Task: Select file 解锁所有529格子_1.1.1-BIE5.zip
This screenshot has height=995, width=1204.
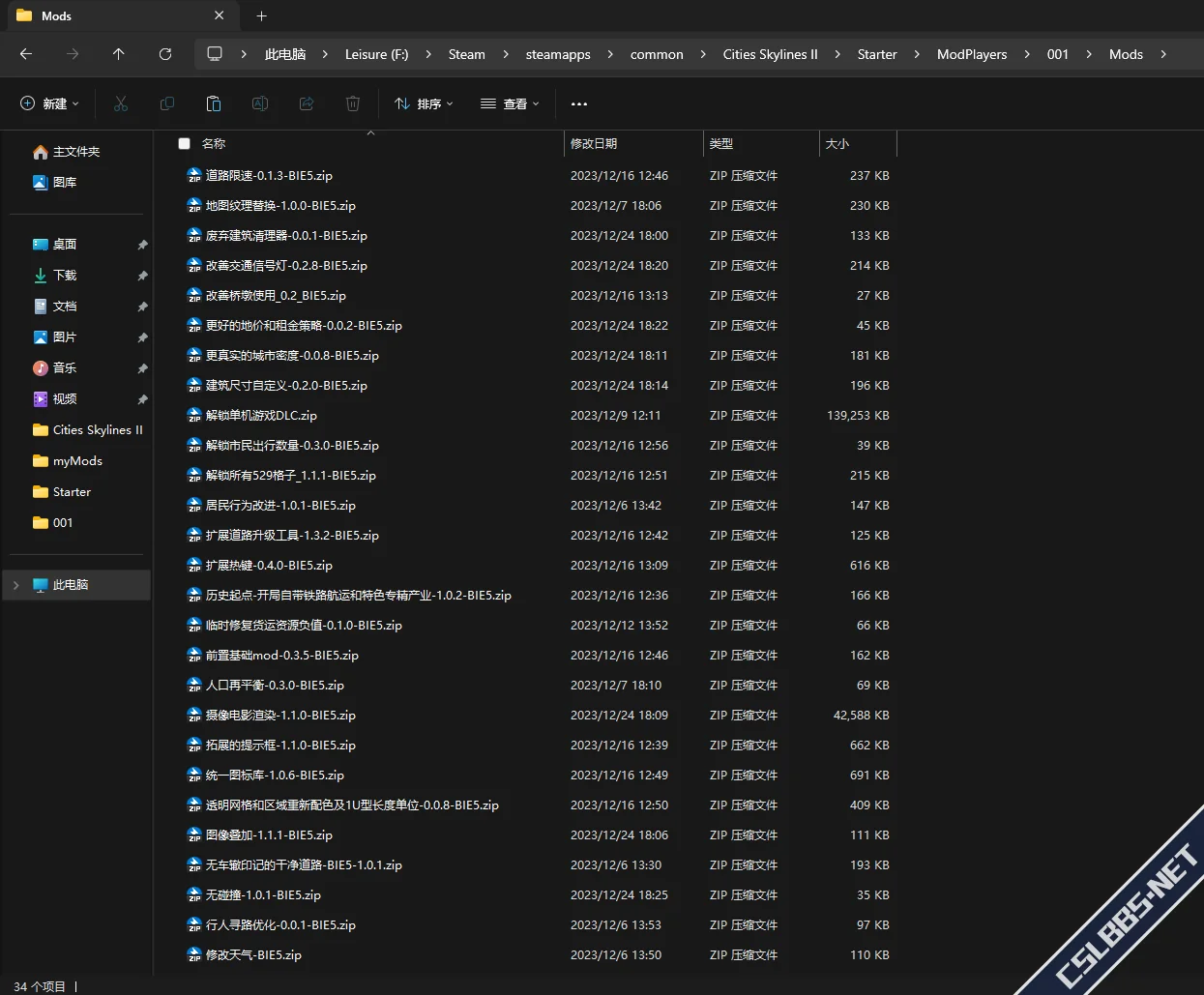Action: [290, 476]
